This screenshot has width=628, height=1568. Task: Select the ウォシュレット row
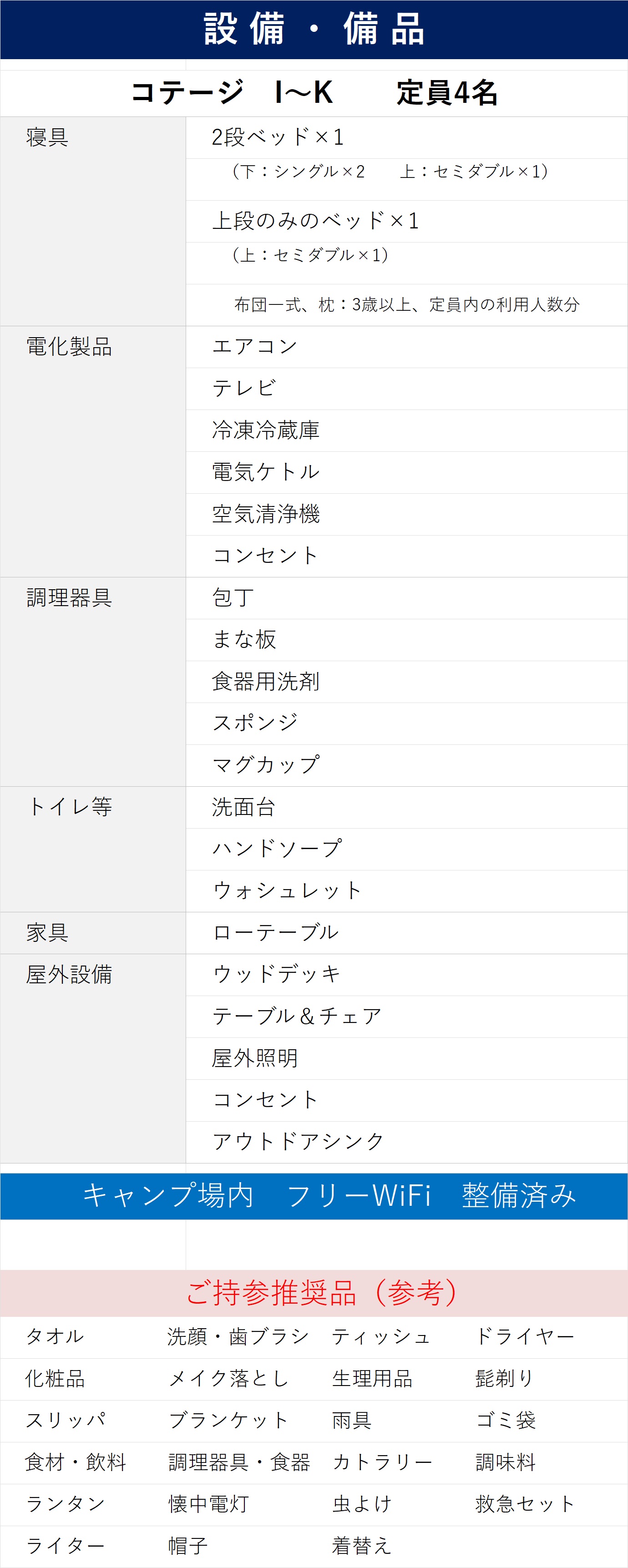tap(287, 891)
